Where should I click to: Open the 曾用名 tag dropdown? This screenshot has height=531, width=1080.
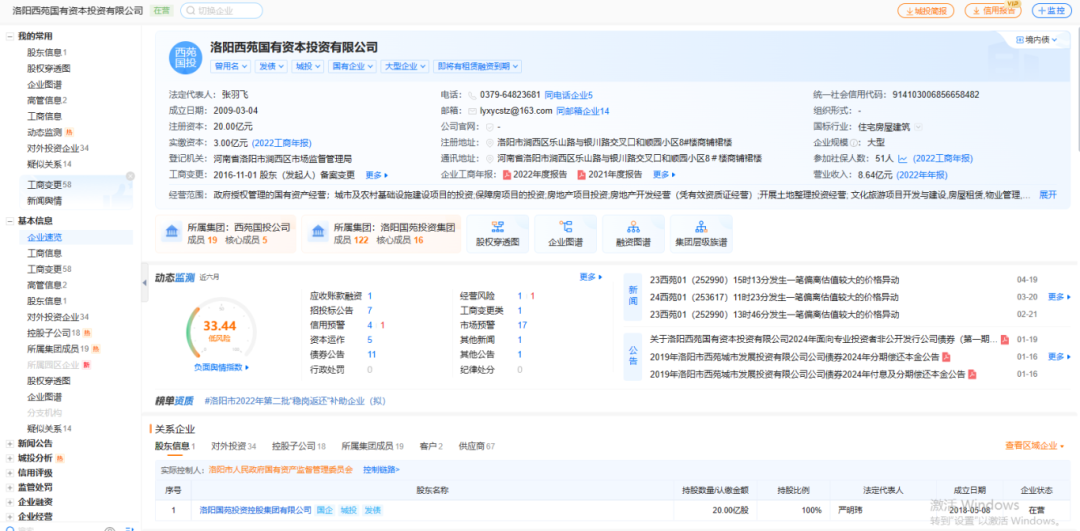tap(231, 67)
